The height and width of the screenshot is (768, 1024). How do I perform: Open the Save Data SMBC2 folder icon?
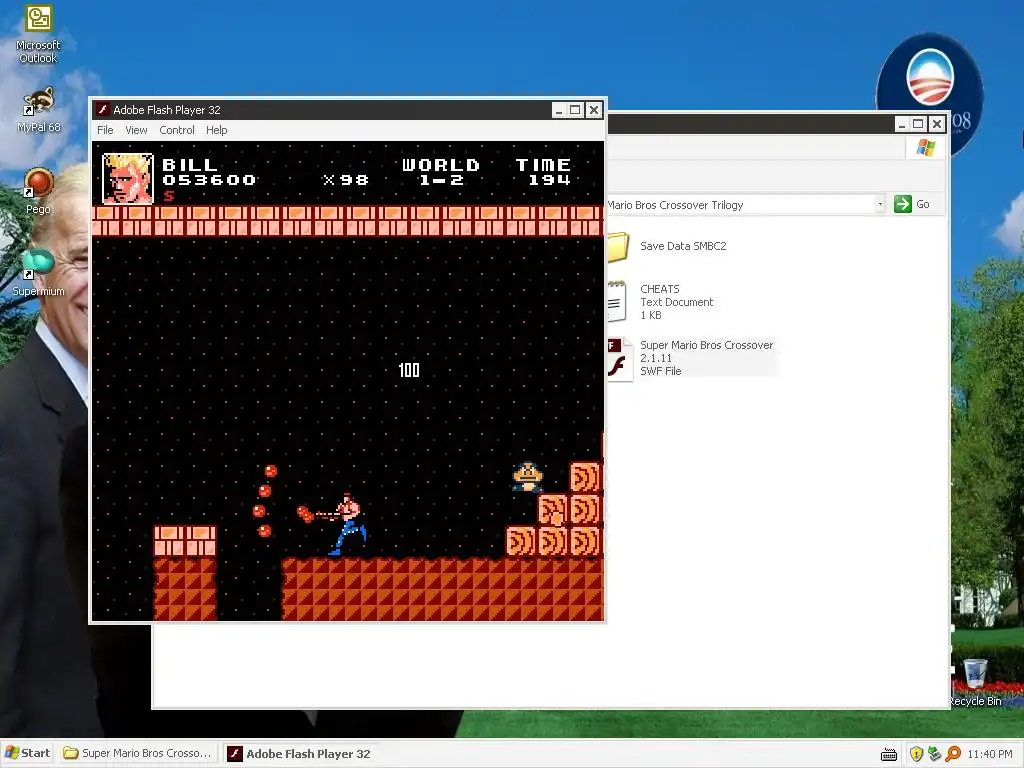pyautogui.click(x=617, y=247)
